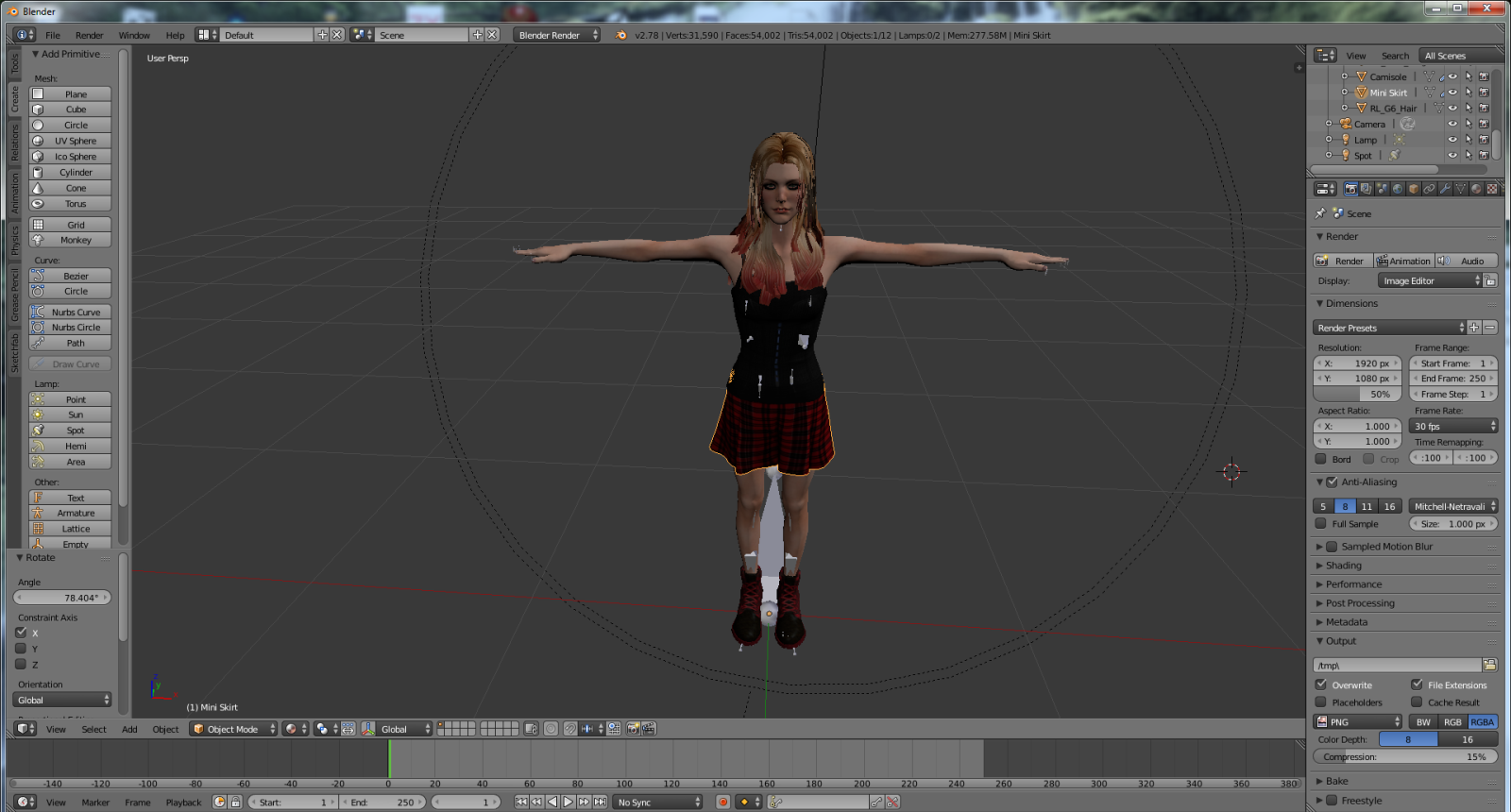1511x812 pixels.
Task: Disable the X constraint axis checkbox
Action: tap(21, 632)
